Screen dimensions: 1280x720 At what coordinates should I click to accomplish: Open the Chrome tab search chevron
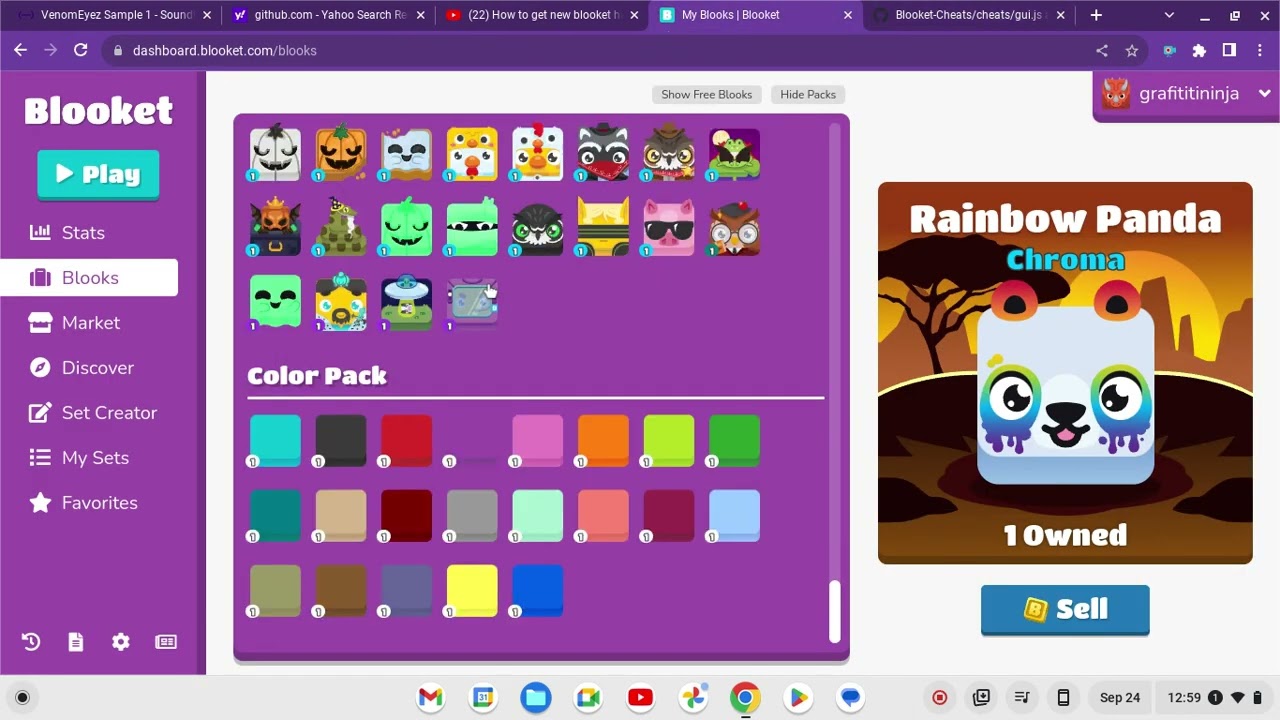1170,15
